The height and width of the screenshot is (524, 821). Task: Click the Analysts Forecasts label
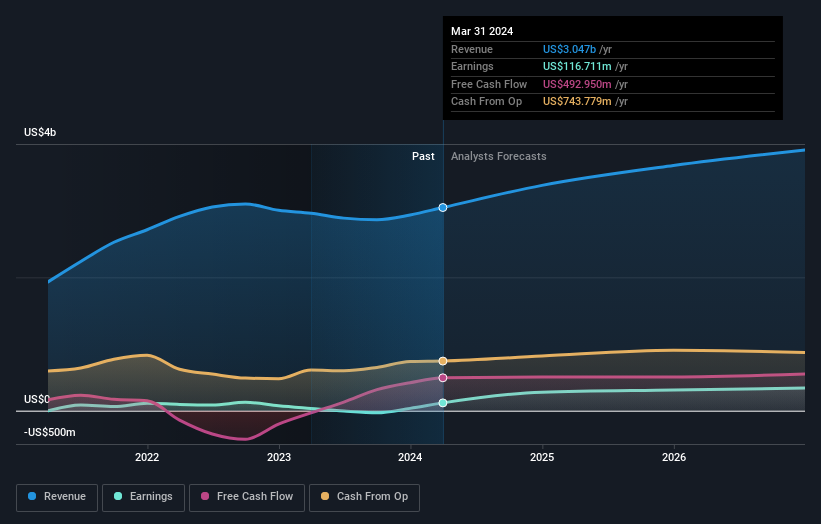(498, 157)
